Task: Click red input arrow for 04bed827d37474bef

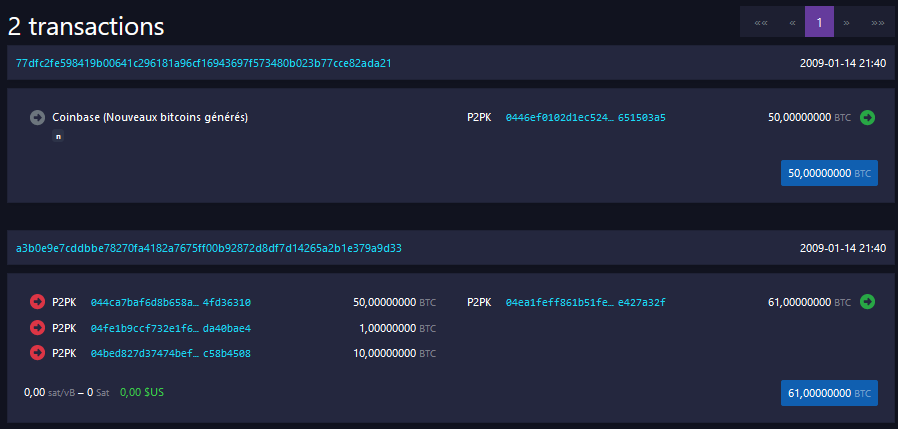Action: [37, 353]
